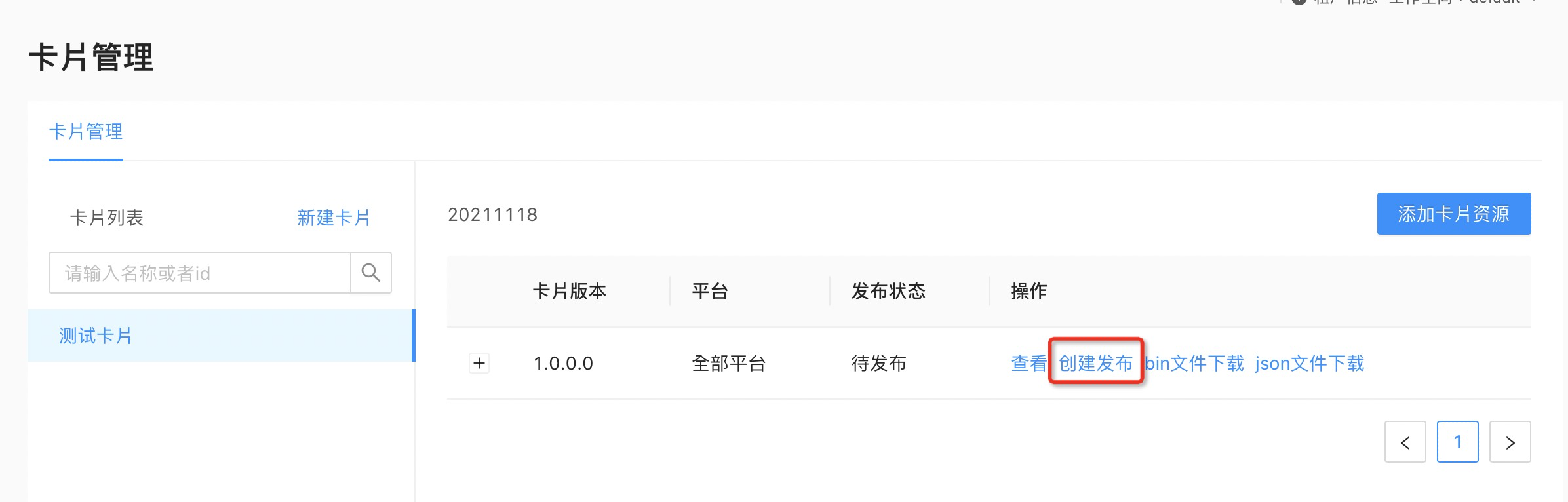Go to the previous page arrow
1568x502 pixels.
pos(1405,442)
